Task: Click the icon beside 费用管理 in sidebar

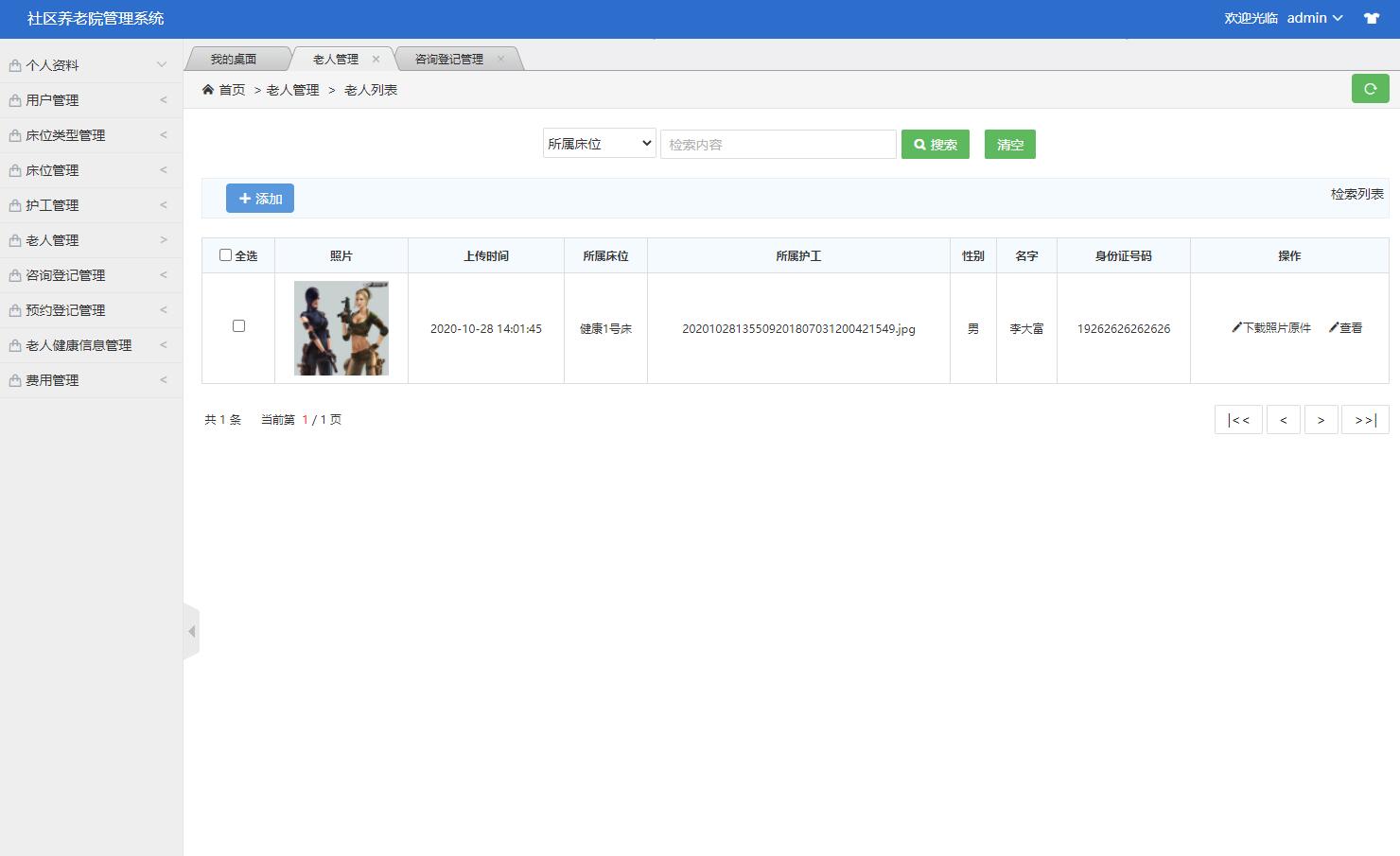Action: pyautogui.click(x=14, y=379)
